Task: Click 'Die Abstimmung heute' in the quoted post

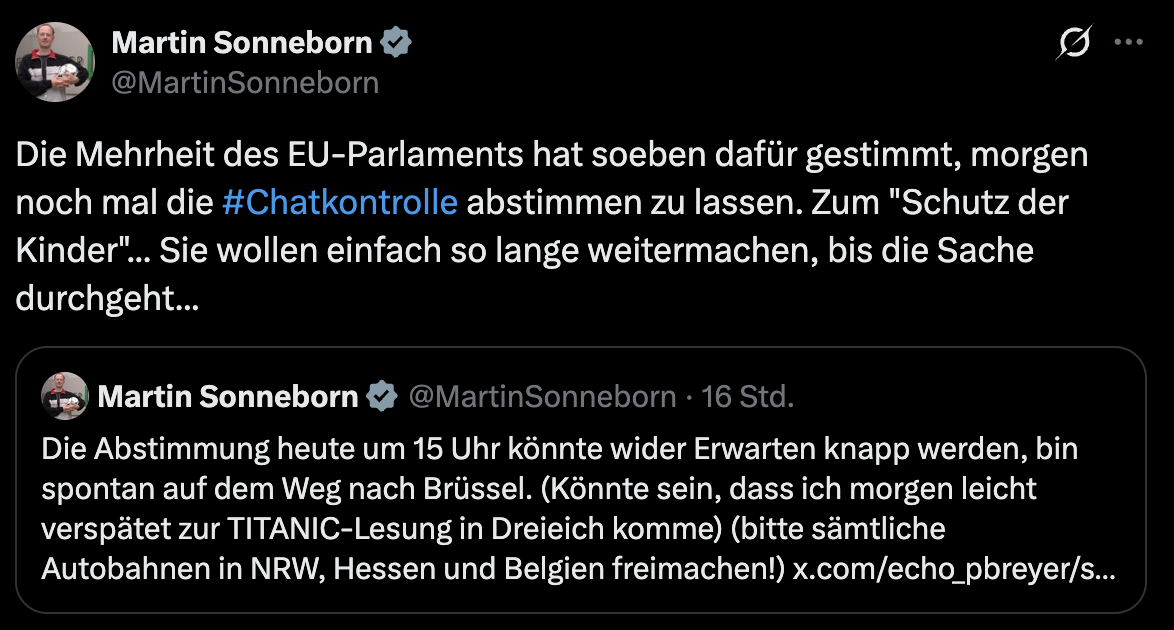Action: click(164, 449)
